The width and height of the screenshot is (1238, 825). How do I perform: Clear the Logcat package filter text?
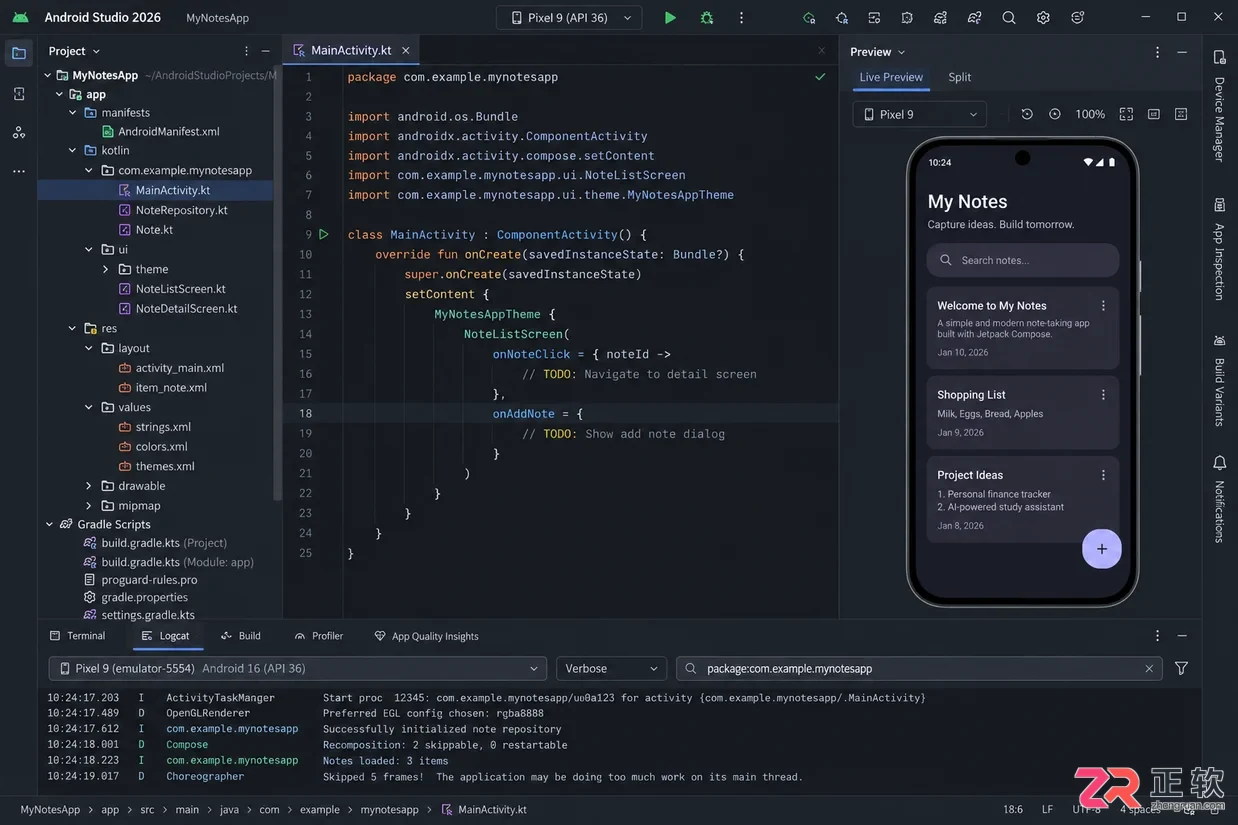point(1149,669)
